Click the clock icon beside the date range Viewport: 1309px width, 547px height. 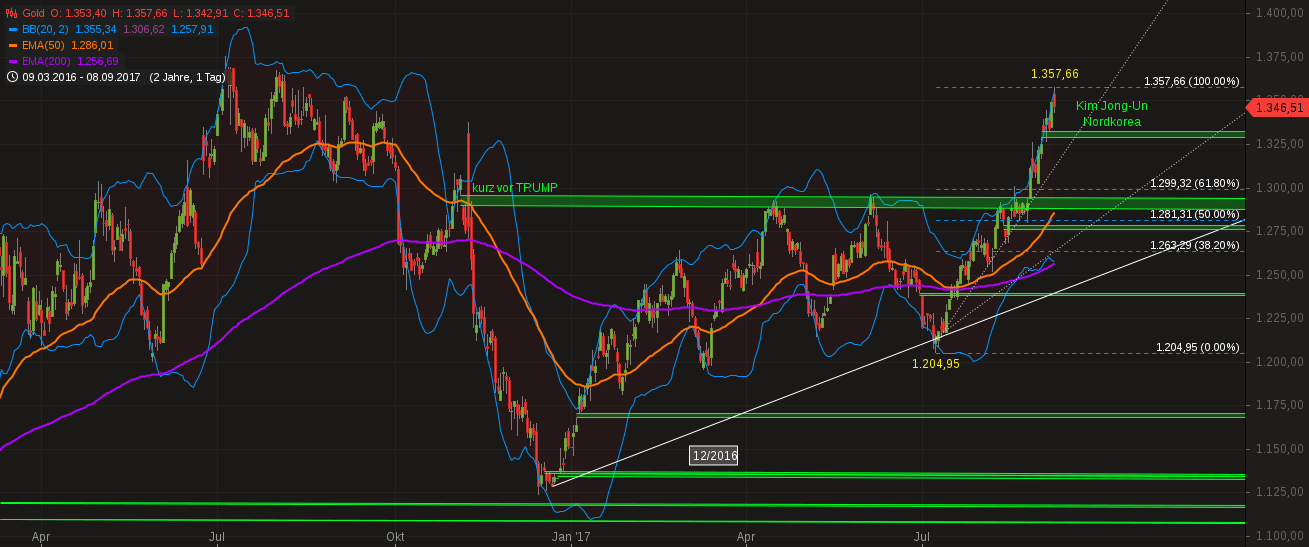pyautogui.click(x=12, y=76)
